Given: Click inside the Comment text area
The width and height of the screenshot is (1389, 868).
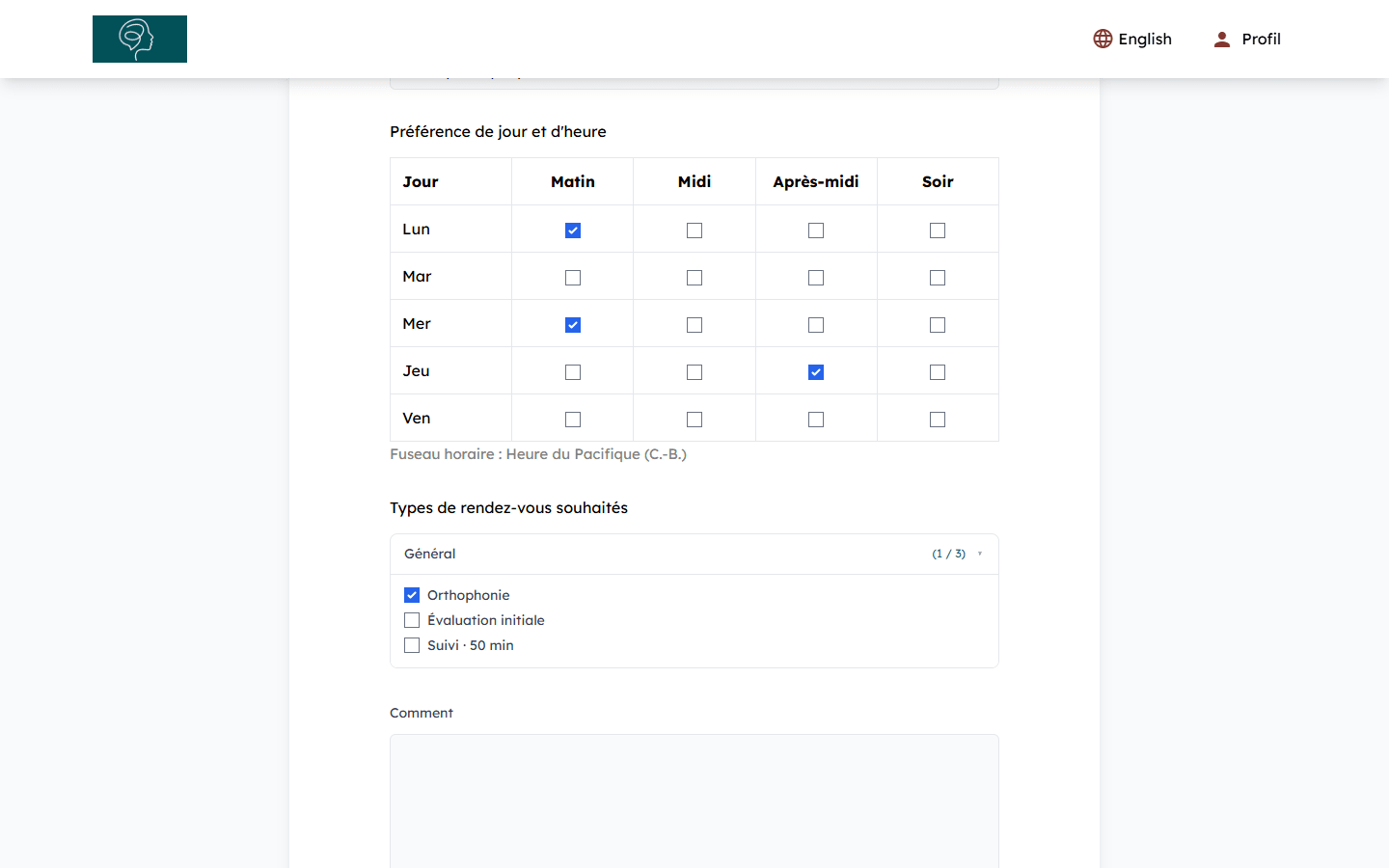Looking at the screenshot, I should pos(694,801).
